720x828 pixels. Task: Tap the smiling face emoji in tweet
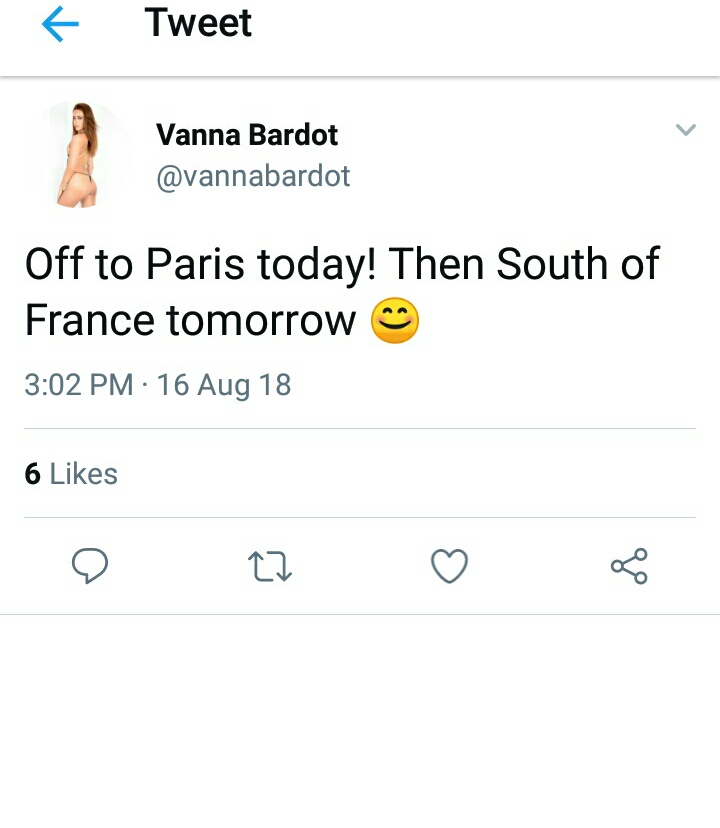click(x=395, y=322)
